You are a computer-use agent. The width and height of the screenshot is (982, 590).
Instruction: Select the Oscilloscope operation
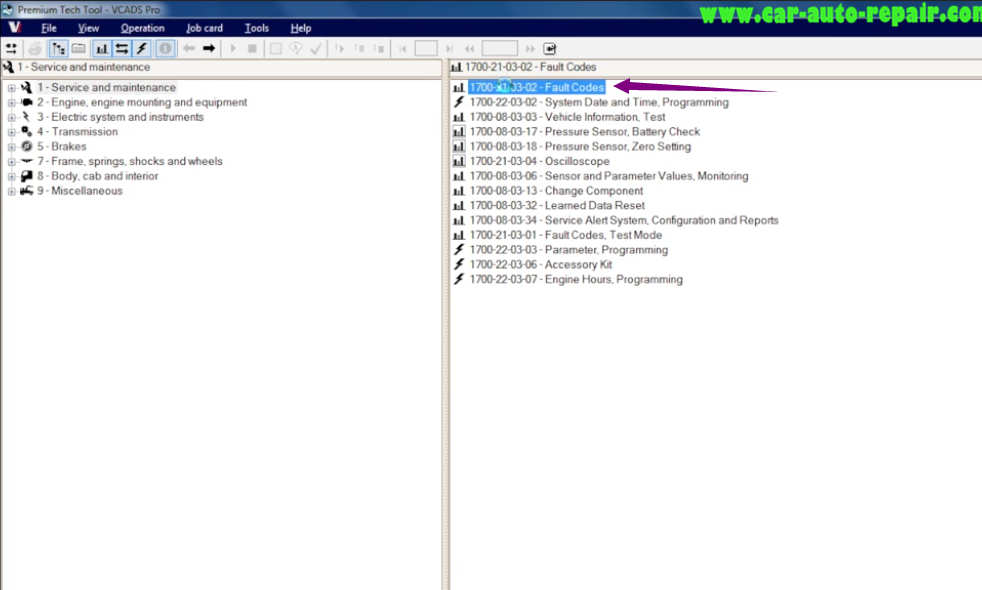tap(539, 162)
